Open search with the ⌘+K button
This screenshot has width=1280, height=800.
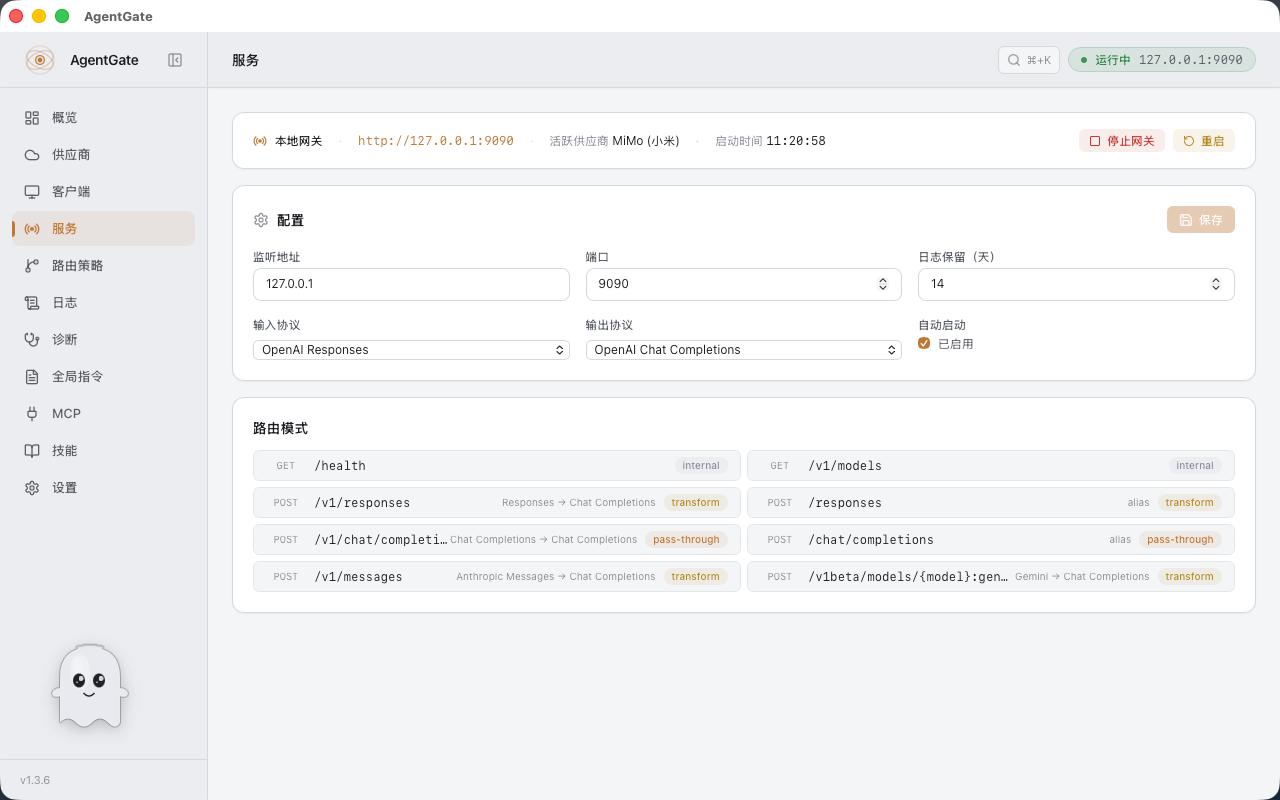1029,60
